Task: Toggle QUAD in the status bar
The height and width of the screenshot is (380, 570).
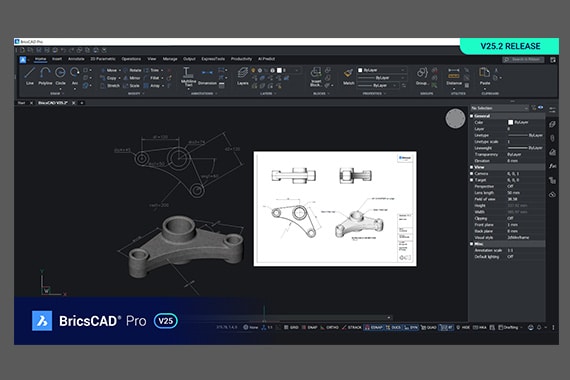Action: [429, 327]
